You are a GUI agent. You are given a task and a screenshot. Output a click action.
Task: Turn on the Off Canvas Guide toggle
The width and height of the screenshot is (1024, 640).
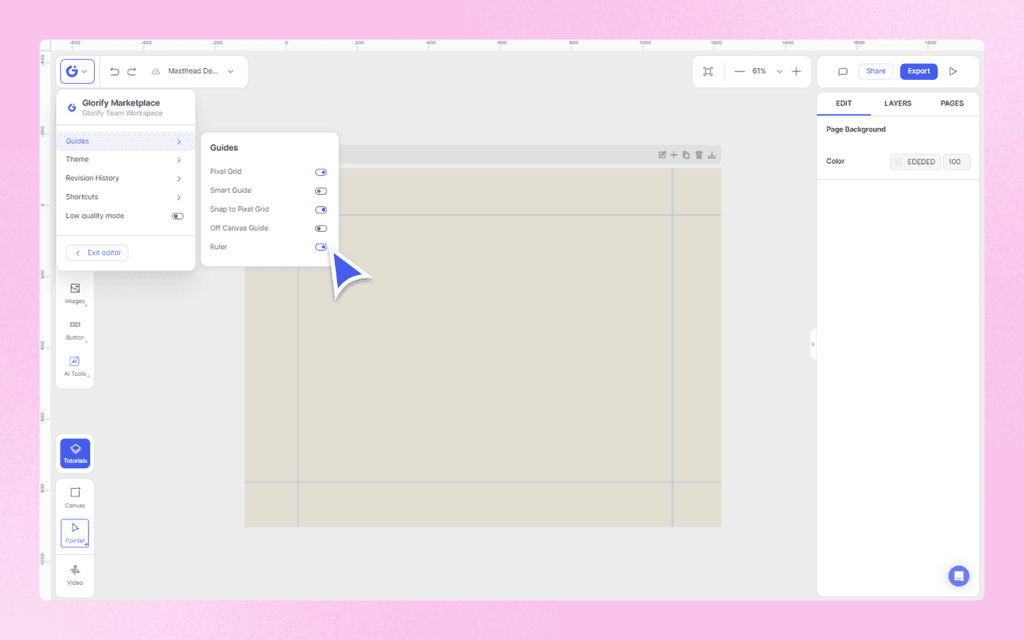(x=321, y=228)
